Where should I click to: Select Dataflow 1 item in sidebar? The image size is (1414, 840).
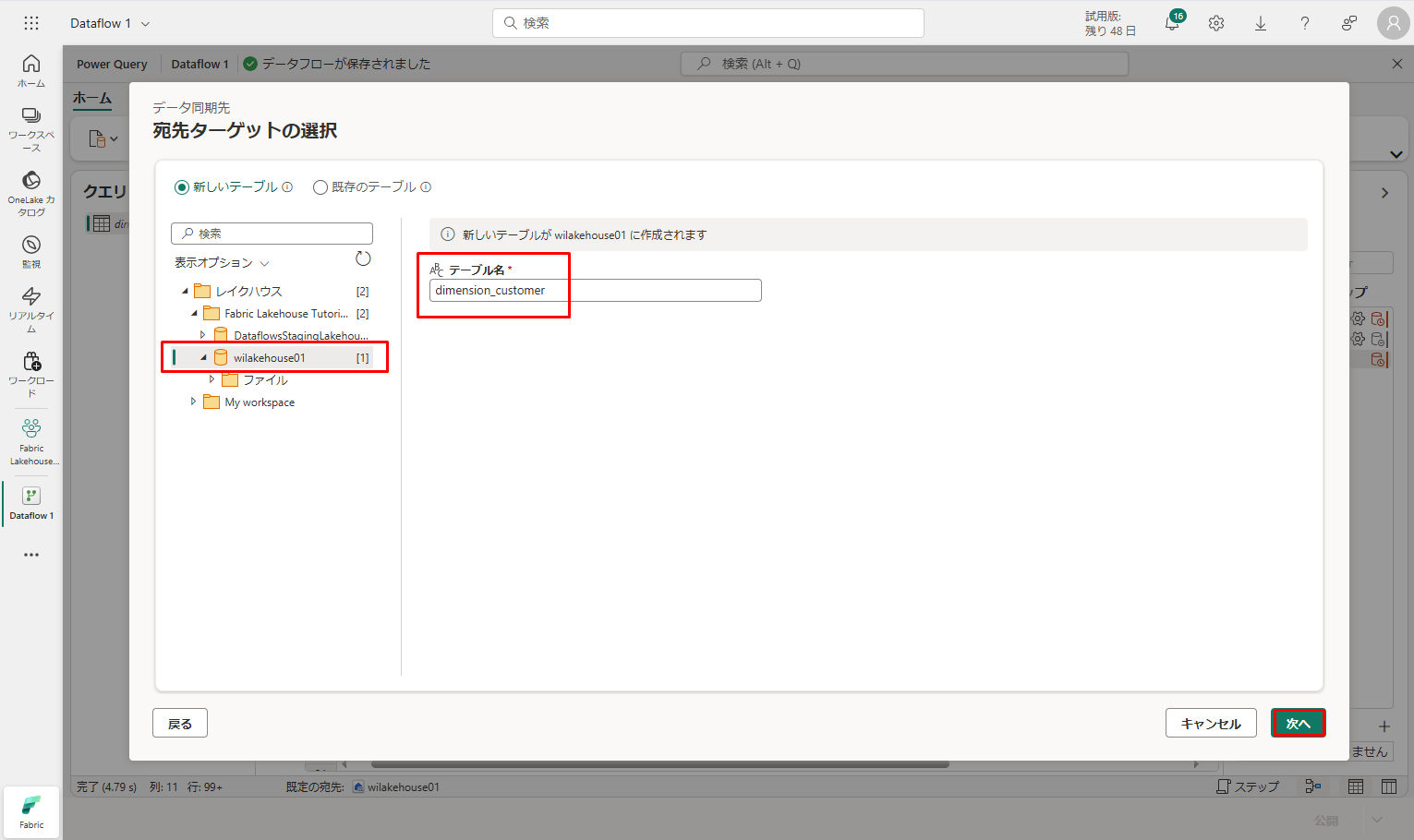pyautogui.click(x=31, y=503)
